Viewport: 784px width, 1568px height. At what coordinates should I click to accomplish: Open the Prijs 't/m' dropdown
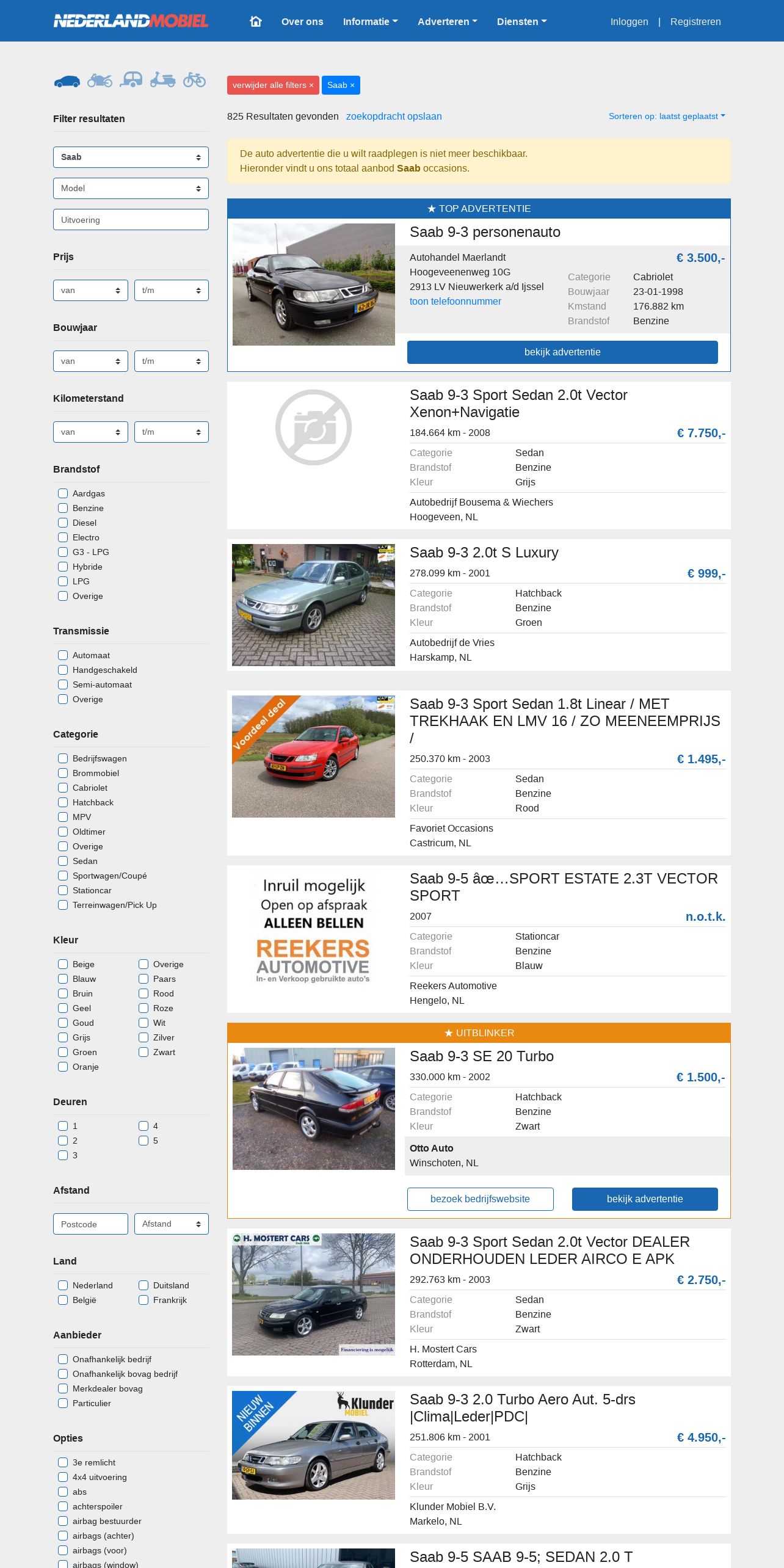tap(172, 291)
